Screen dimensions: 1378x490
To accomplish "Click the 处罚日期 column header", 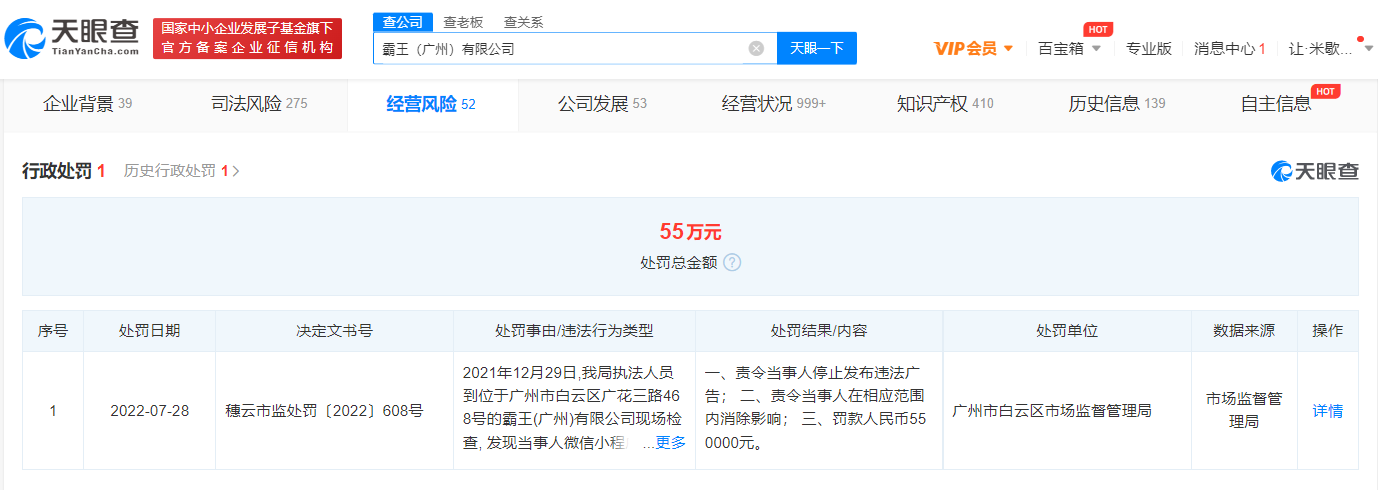I will pyautogui.click(x=149, y=331).
